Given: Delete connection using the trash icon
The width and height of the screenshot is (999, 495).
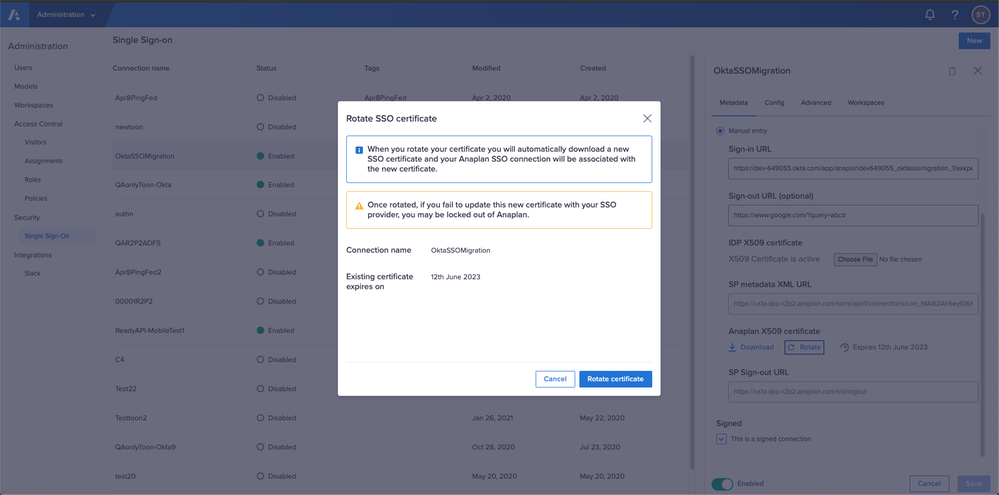Looking at the screenshot, I should (x=952, y=71).
